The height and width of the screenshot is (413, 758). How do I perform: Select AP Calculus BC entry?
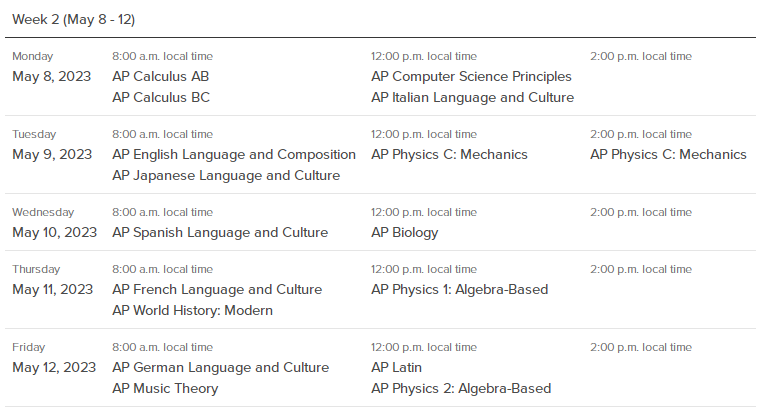(x=161, y=97)
